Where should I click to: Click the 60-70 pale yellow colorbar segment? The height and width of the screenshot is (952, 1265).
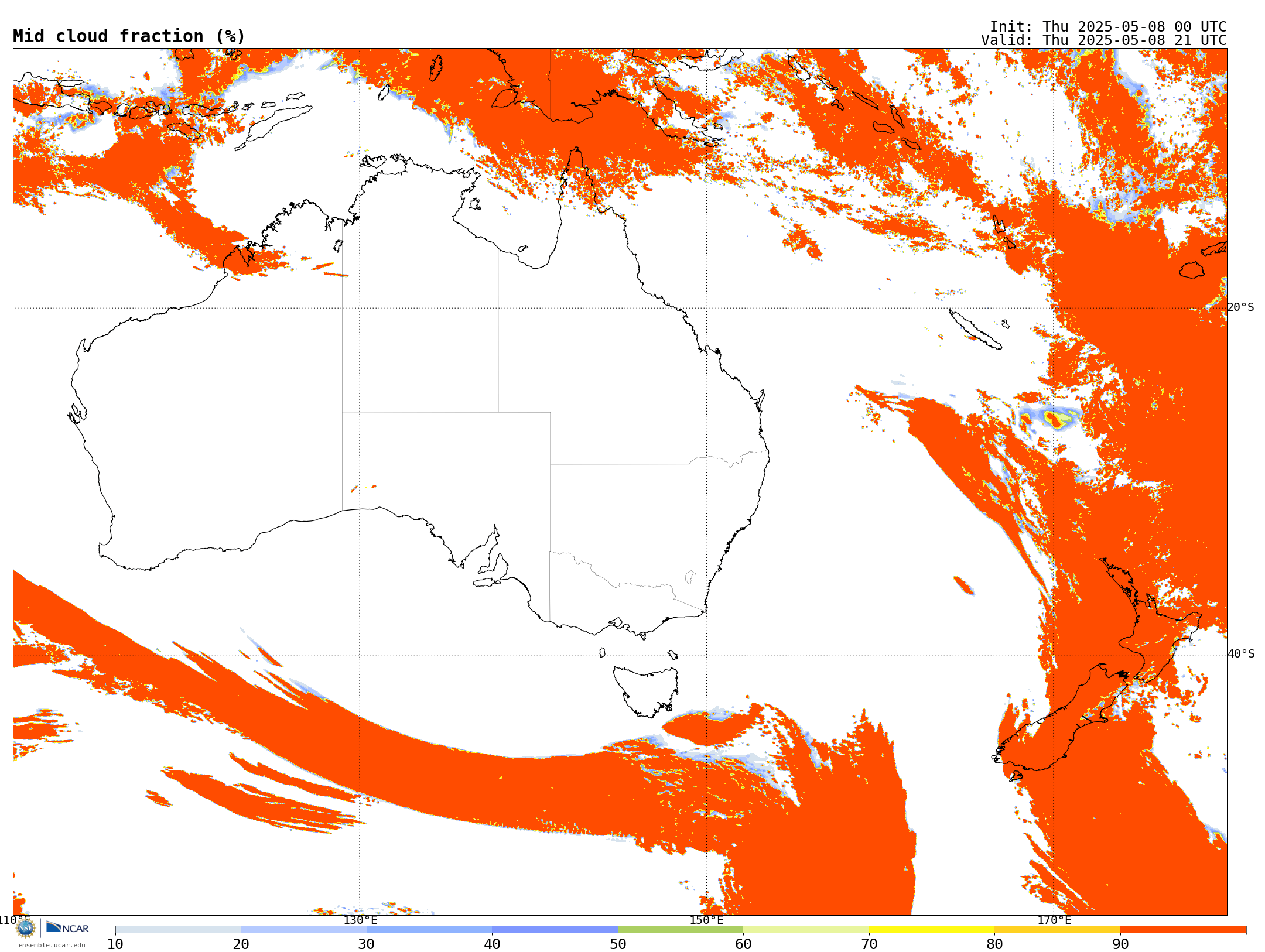pyautogui.click(x=806, y=930)
